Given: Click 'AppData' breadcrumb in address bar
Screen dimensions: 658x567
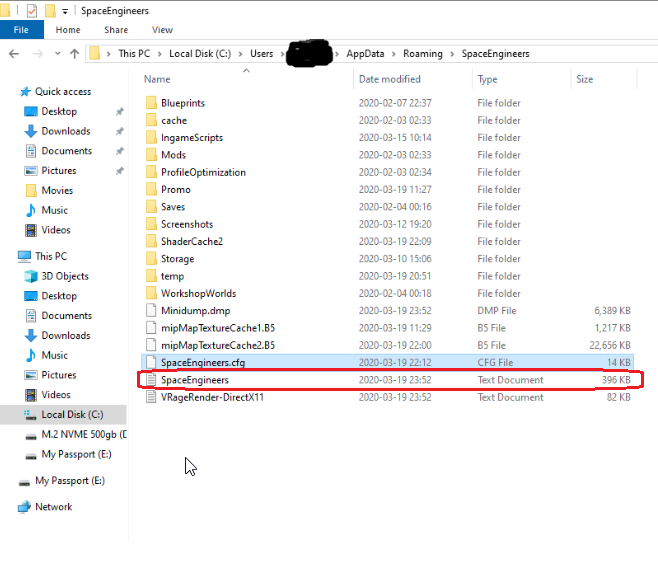Looking at the screenshot, I should 365,54.
